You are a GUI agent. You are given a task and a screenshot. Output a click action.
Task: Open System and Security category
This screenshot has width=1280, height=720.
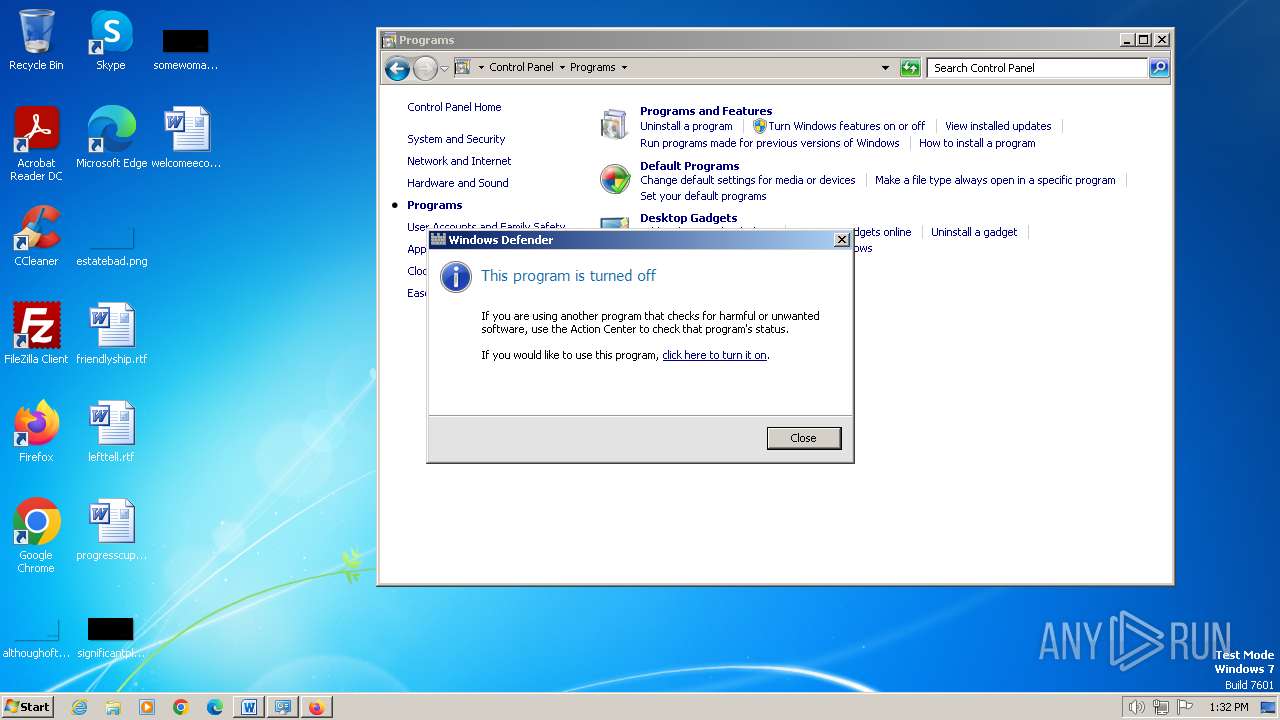(456, 139)
